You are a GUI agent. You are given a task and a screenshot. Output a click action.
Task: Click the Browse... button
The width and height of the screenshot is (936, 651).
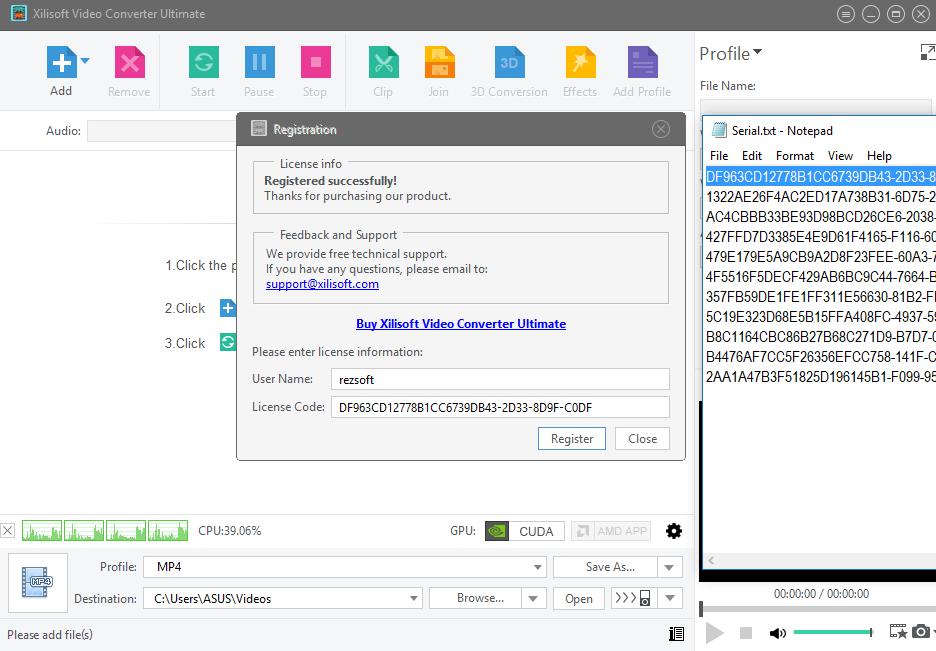click(x=476, y=598)
